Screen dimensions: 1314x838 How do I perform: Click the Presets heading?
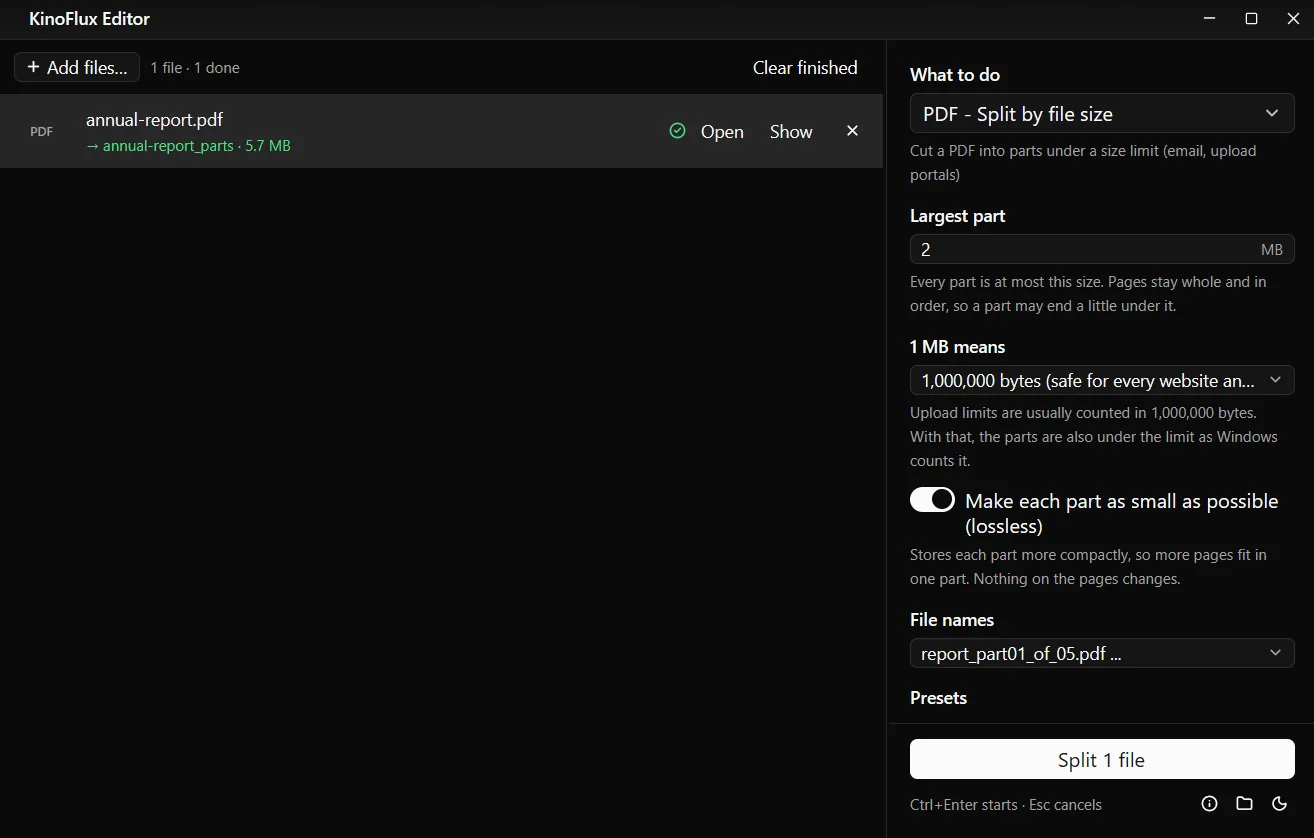click(x=938, y=698)
